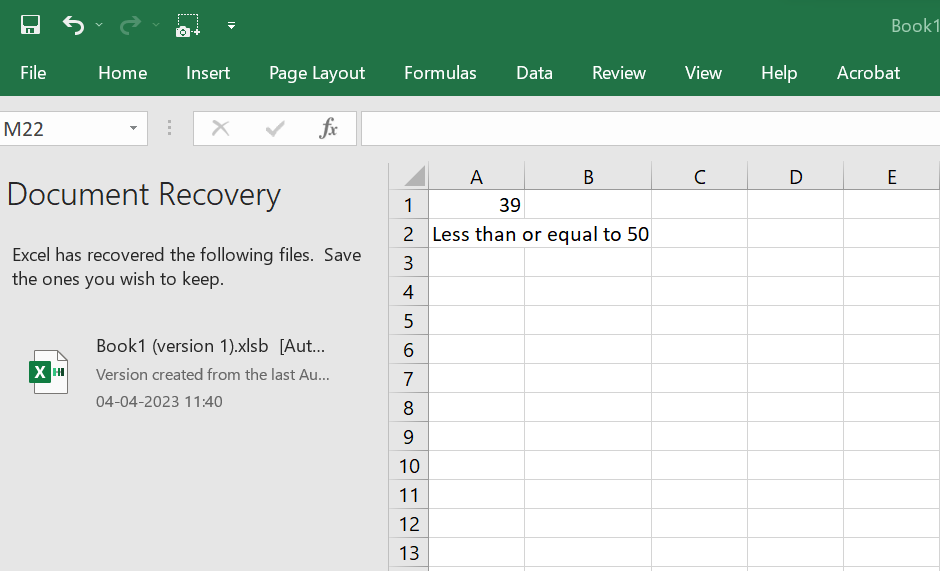The width and height of the screenshot is (940, 571).
Task: Open the Page Layout tab
Action: [317, 73]
